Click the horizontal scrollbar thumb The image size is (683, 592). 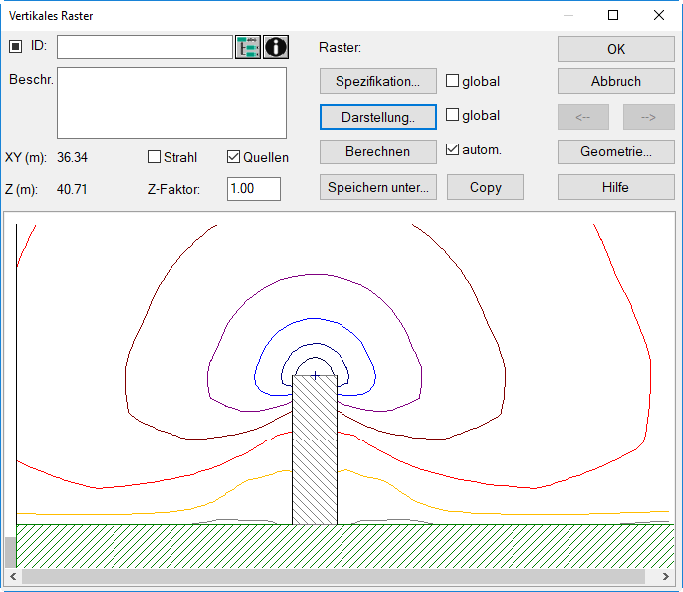pyautogui.click(x=333, y=576)
